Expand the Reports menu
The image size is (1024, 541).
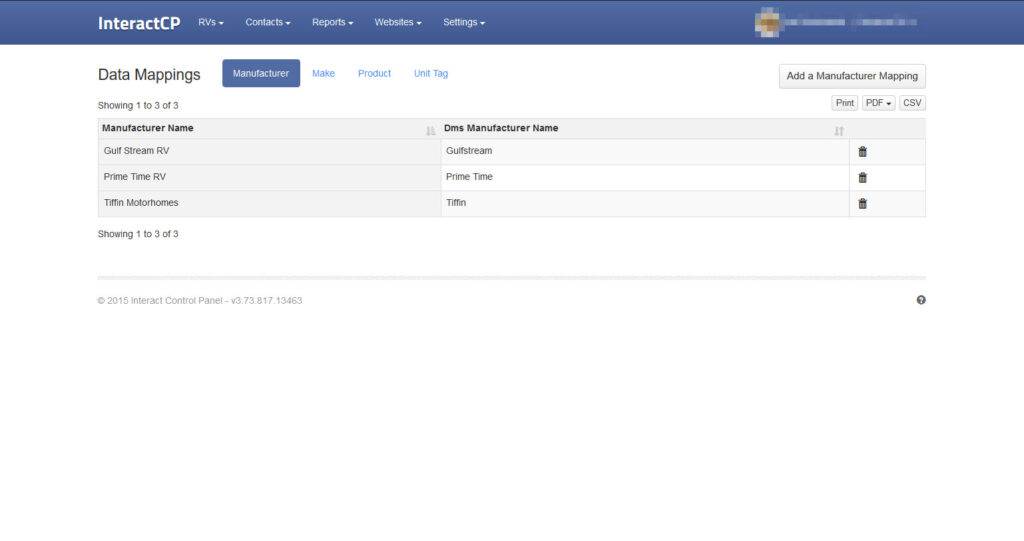click(x=332, y=22)
